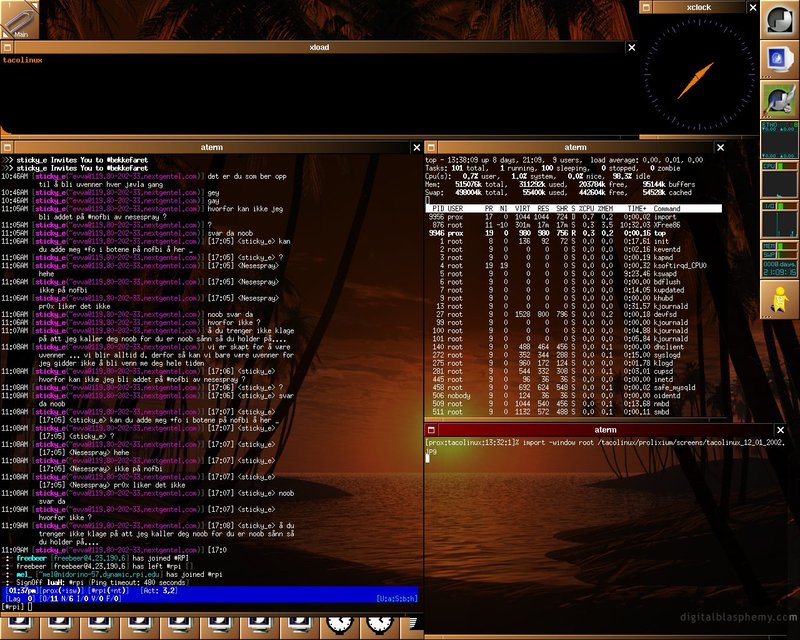
Task: Click the left title-bar button of IRC aterm window
Action: coord(7,147)
